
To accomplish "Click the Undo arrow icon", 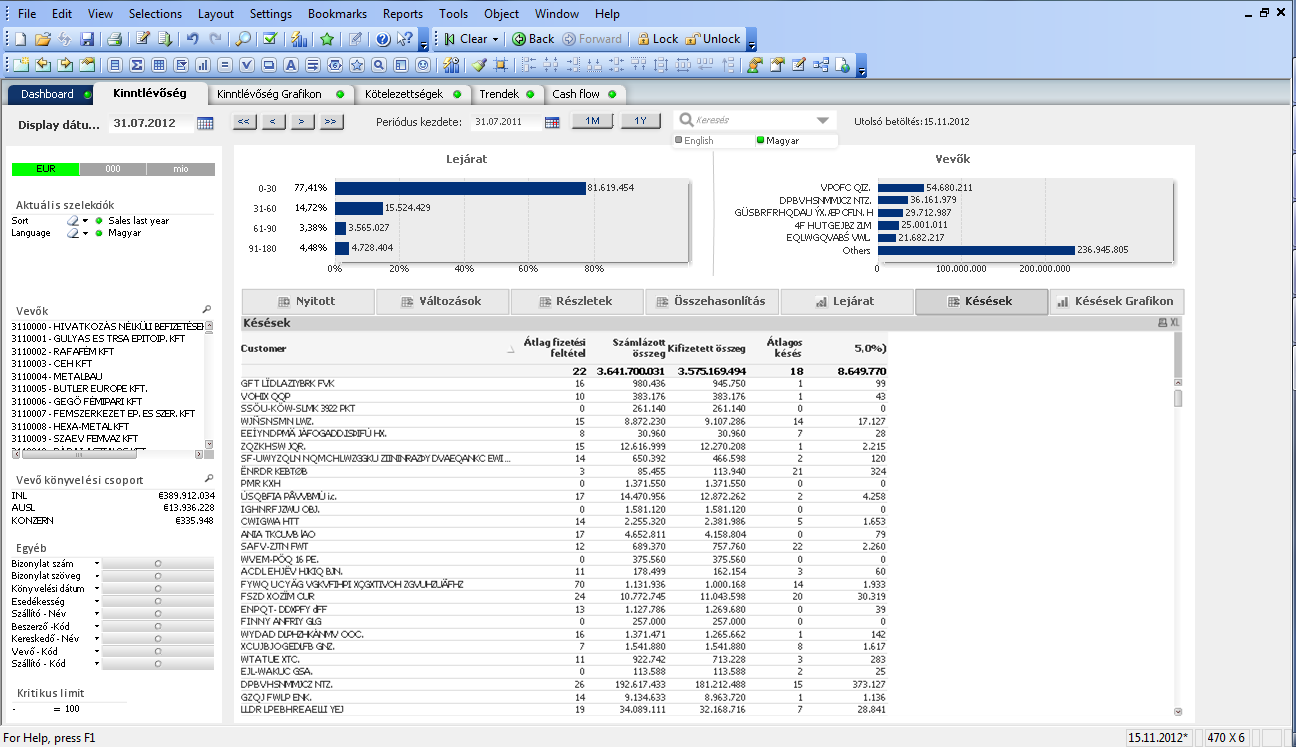I will point(192,39).
